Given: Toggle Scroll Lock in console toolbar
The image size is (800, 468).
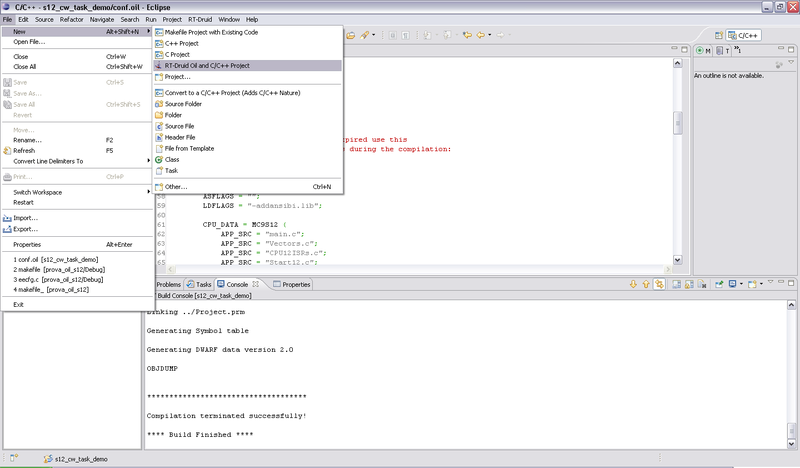Looking at the screenshot, I should coord(689,284).
